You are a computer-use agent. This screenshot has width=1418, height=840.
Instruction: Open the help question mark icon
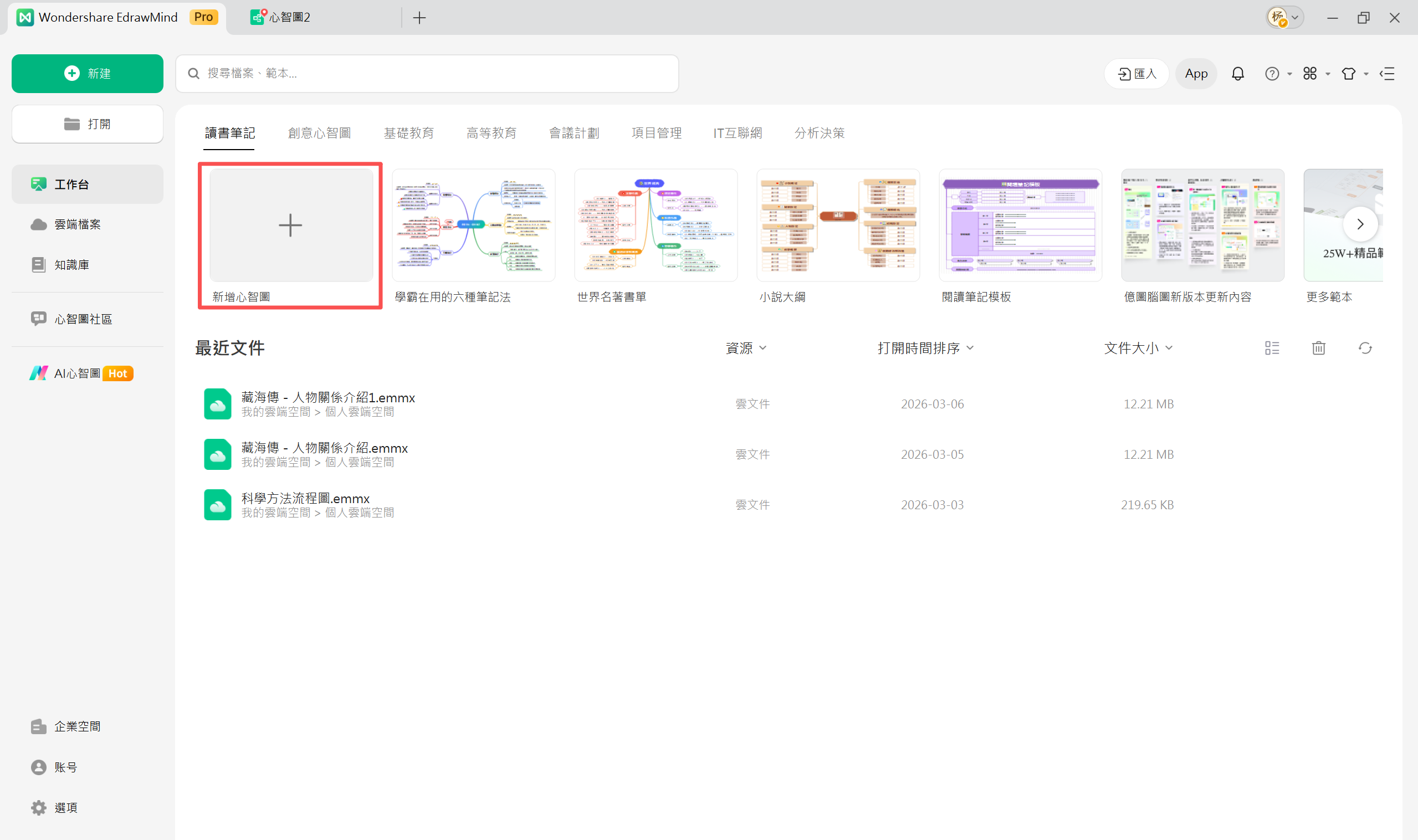[x=1271, y=74]
